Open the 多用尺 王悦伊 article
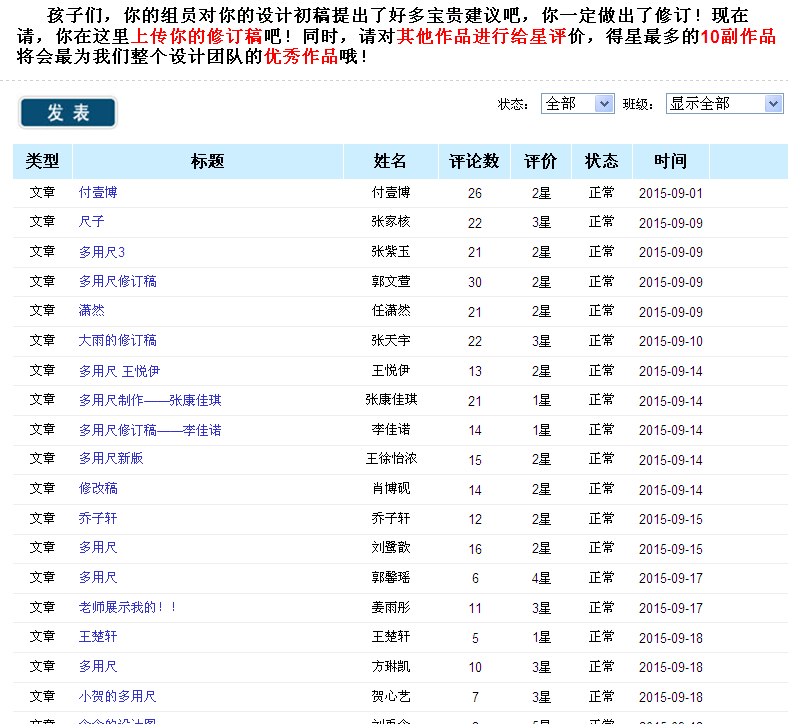788x724 pixels. tap(119, 371)
